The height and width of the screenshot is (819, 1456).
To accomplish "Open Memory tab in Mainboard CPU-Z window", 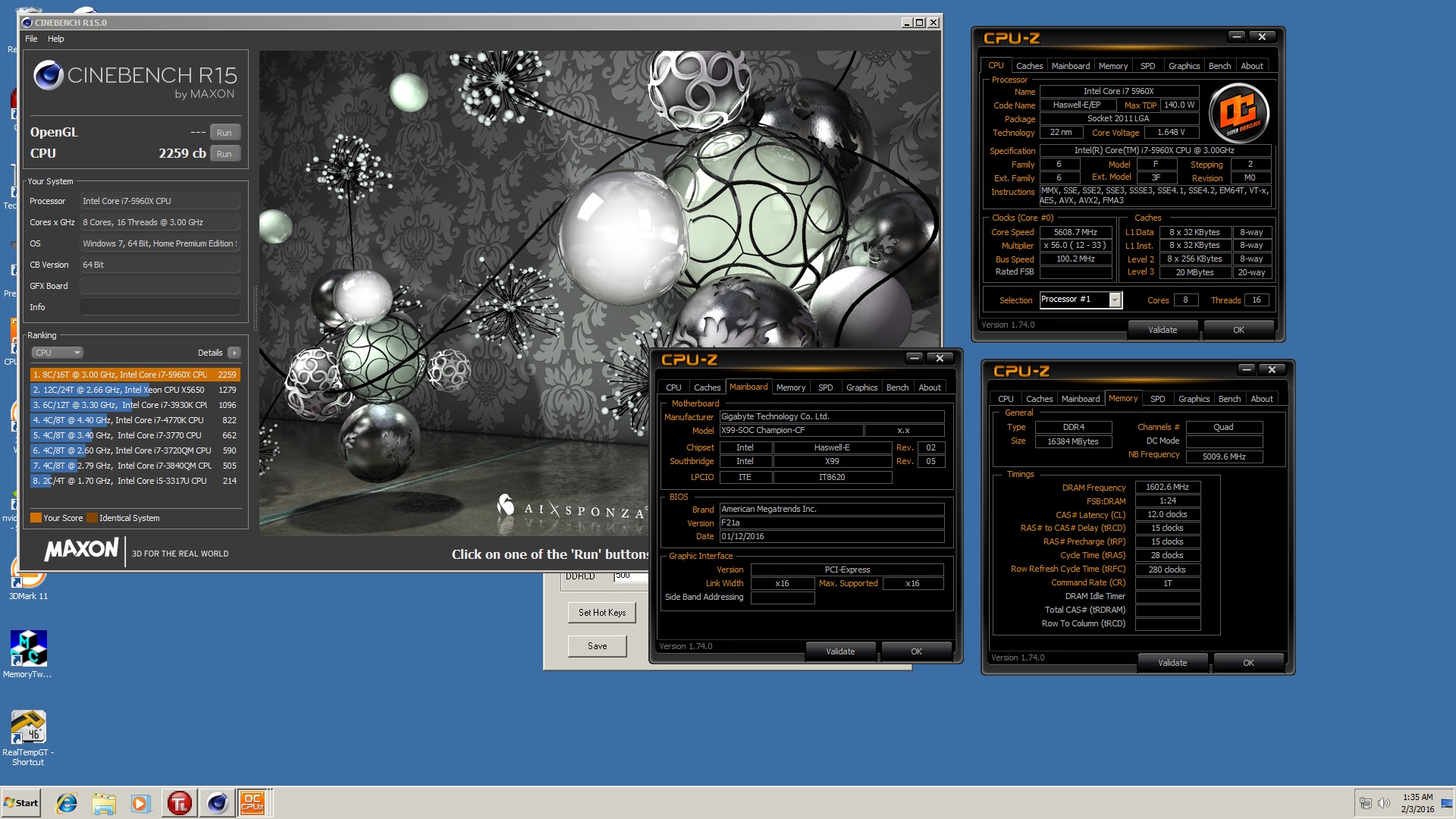I will 791,388.
